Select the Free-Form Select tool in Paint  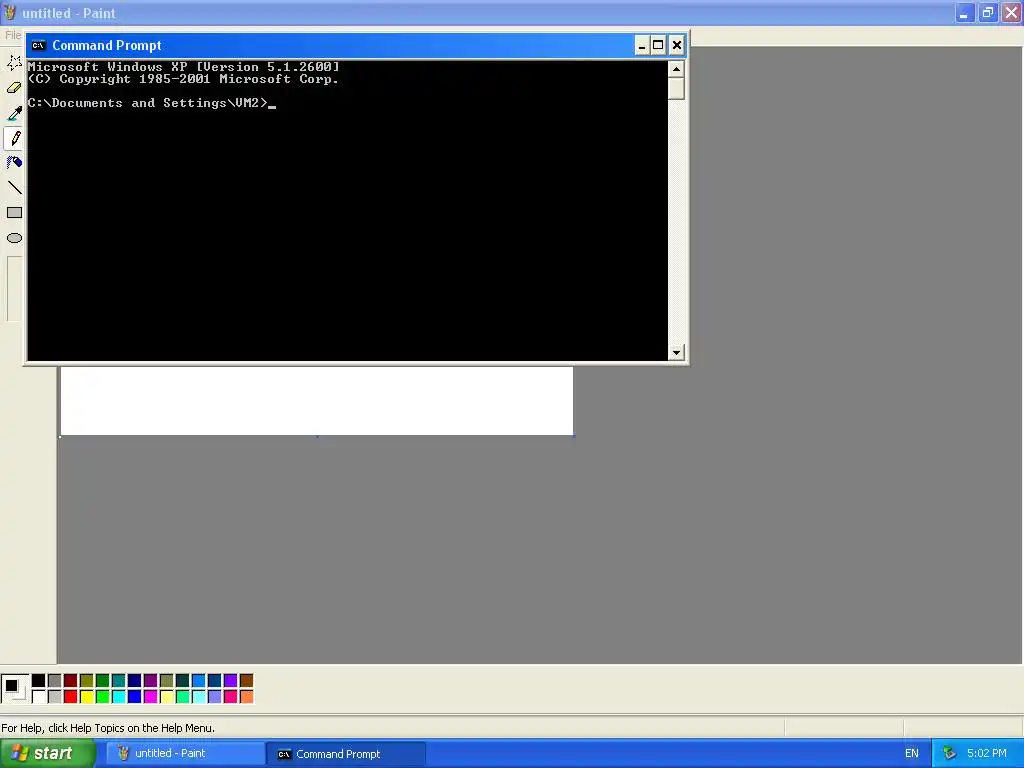[x=14, y=63]
